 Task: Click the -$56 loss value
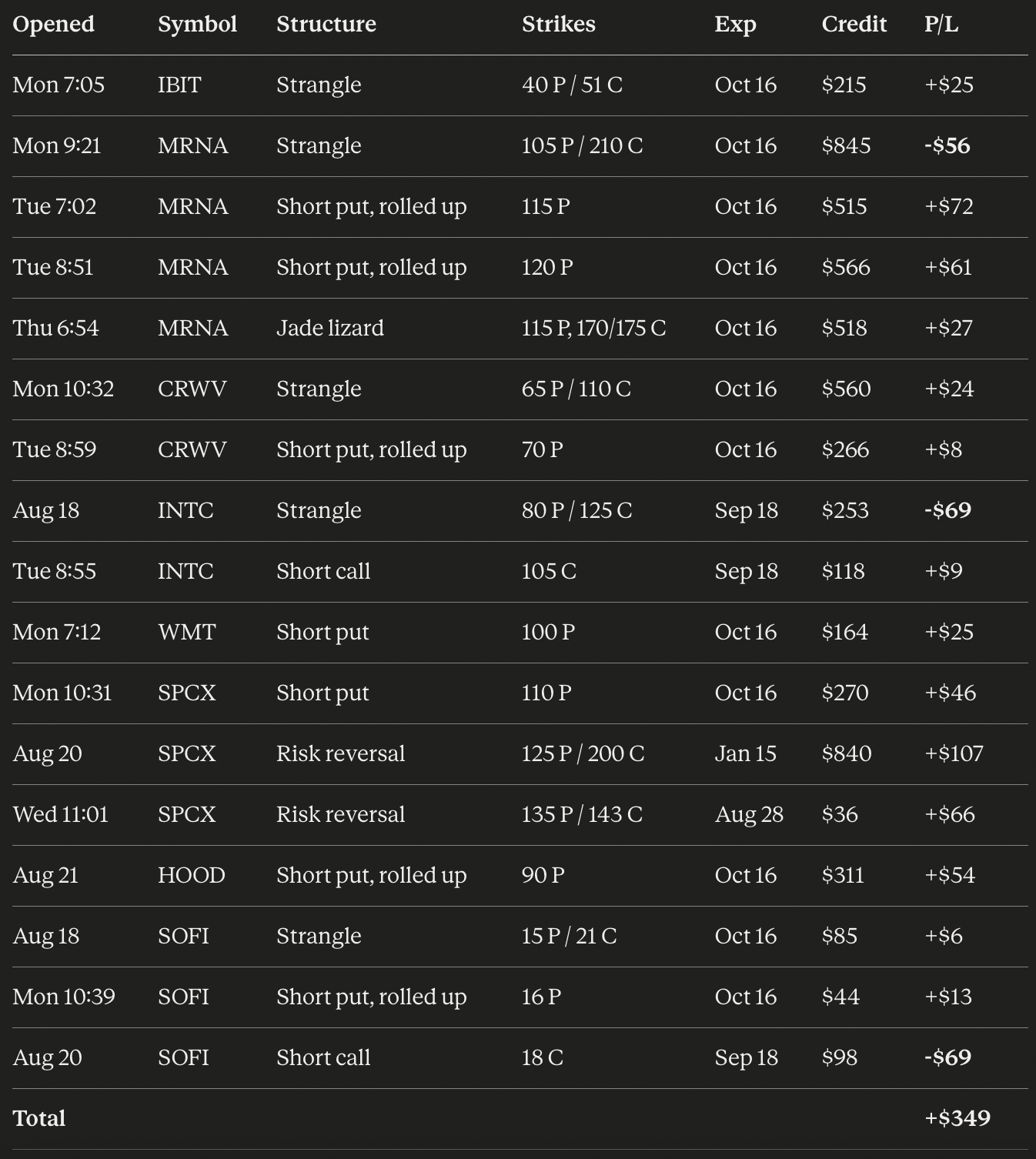[947, 145]
